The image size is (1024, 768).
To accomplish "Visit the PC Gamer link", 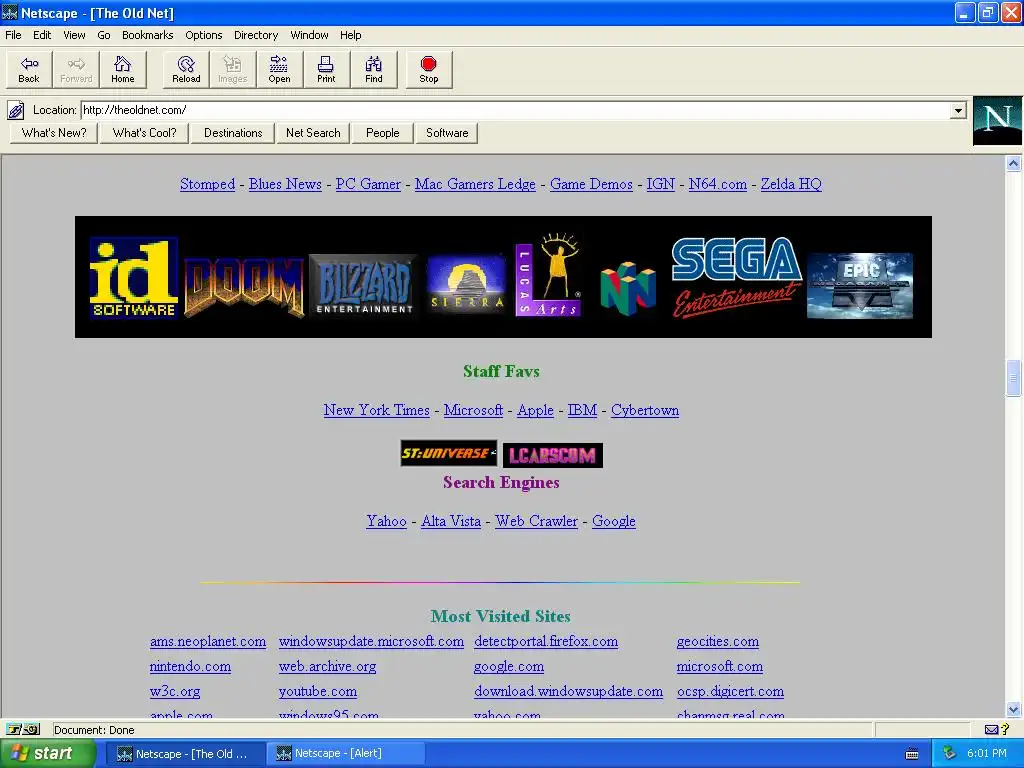I will click(368, 184).
